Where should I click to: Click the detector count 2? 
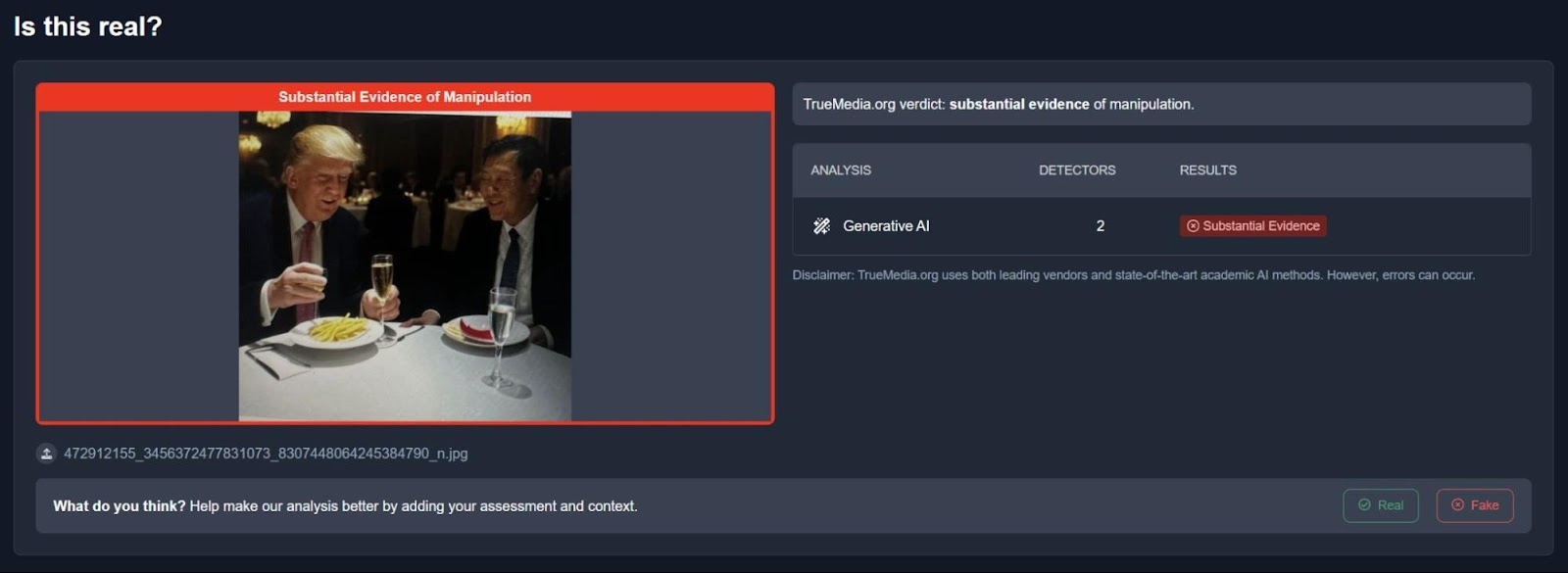pyautogui.click(x=1101, y=226)
